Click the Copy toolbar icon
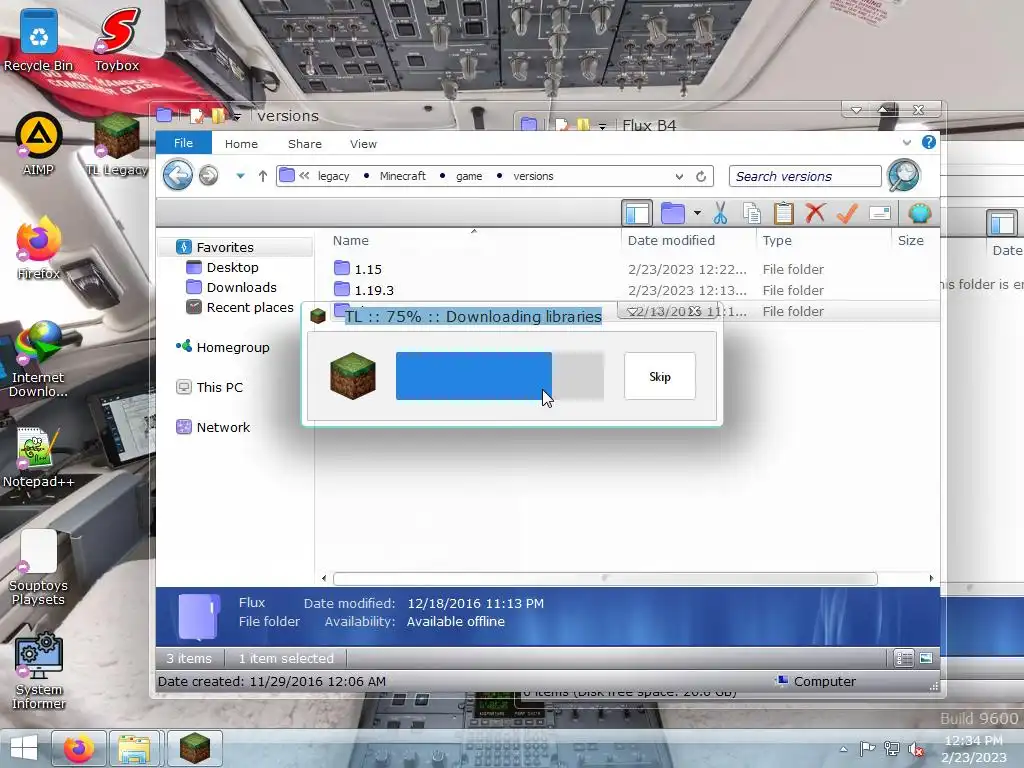 coord(752,213)
